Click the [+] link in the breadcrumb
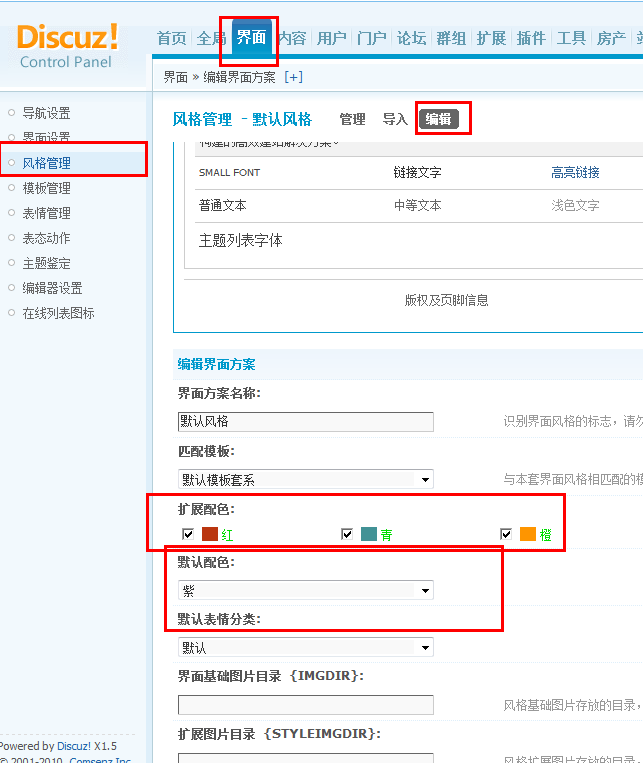The width and height of the screenshot is (643, 763). click(x=294, y=77)
